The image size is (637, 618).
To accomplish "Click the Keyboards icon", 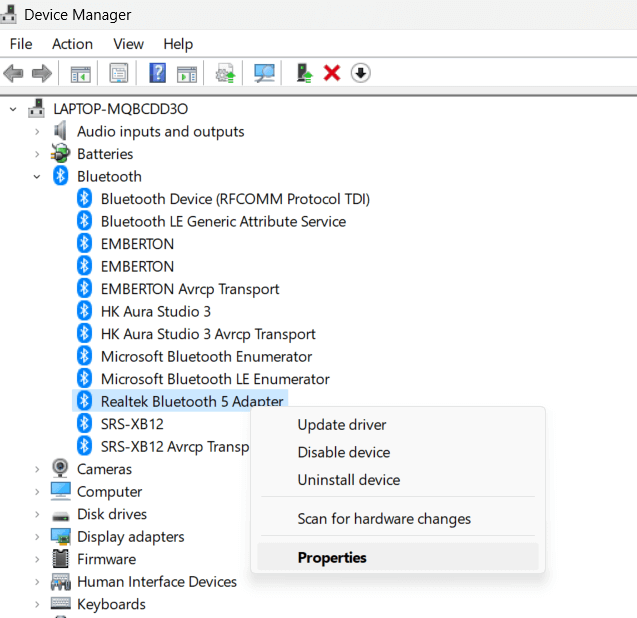I will [x=61, y=603].
